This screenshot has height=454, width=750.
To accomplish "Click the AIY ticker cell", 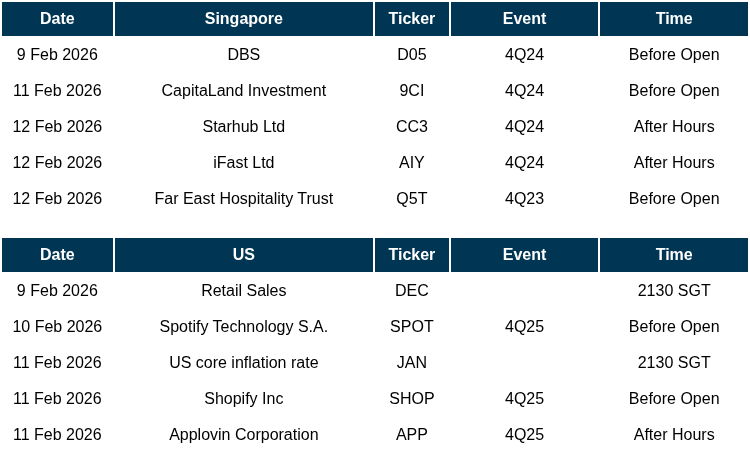I will [x=411, y=163].
